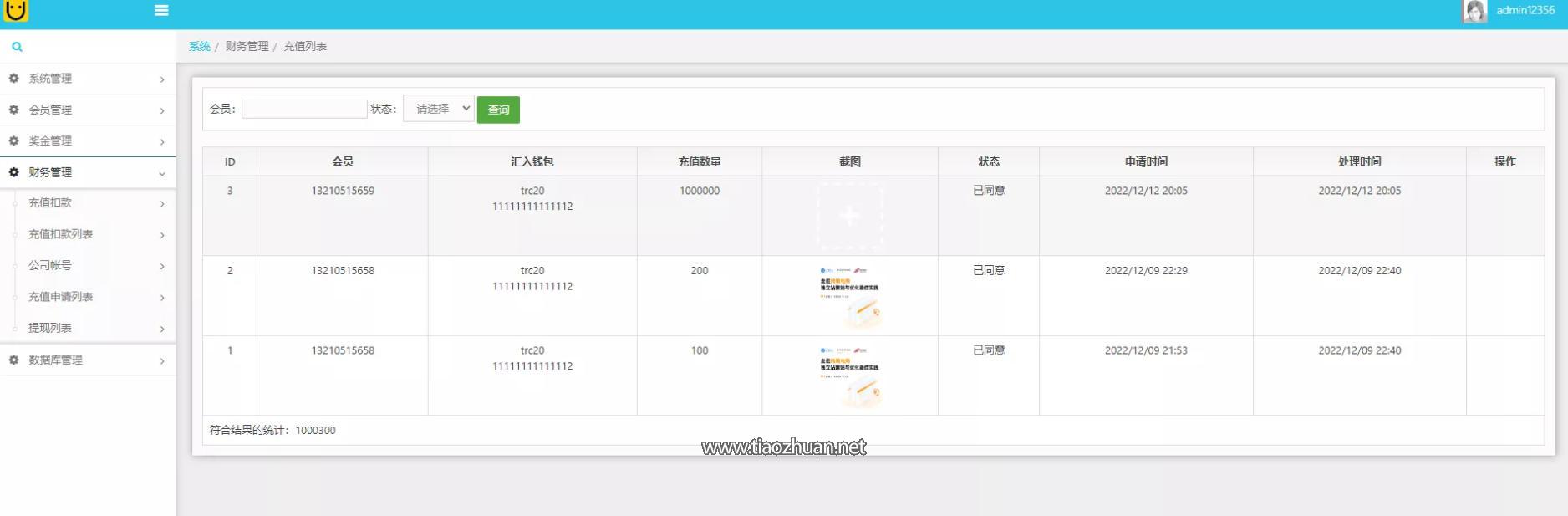This screenshot has width=1568, height=516.
Task: Click gear icon beside 会员管理
Action: coord(13,110)
